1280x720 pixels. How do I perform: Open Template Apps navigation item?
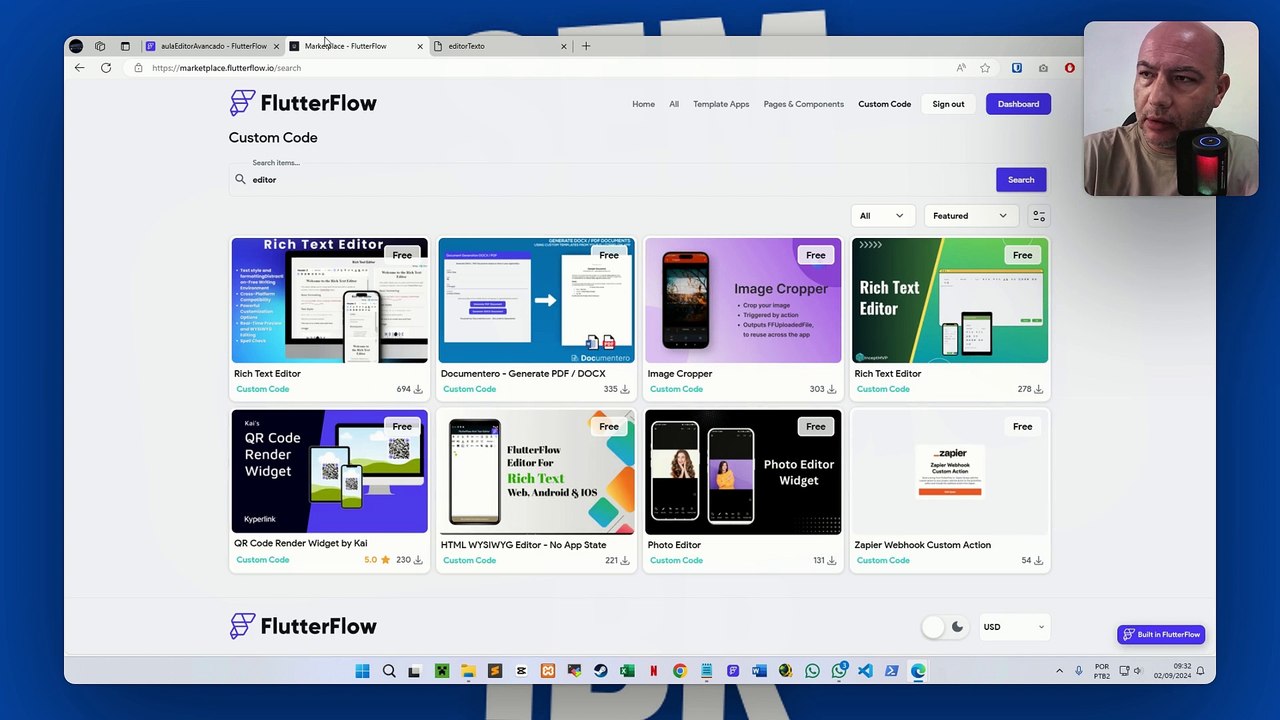tap(721, 104)
